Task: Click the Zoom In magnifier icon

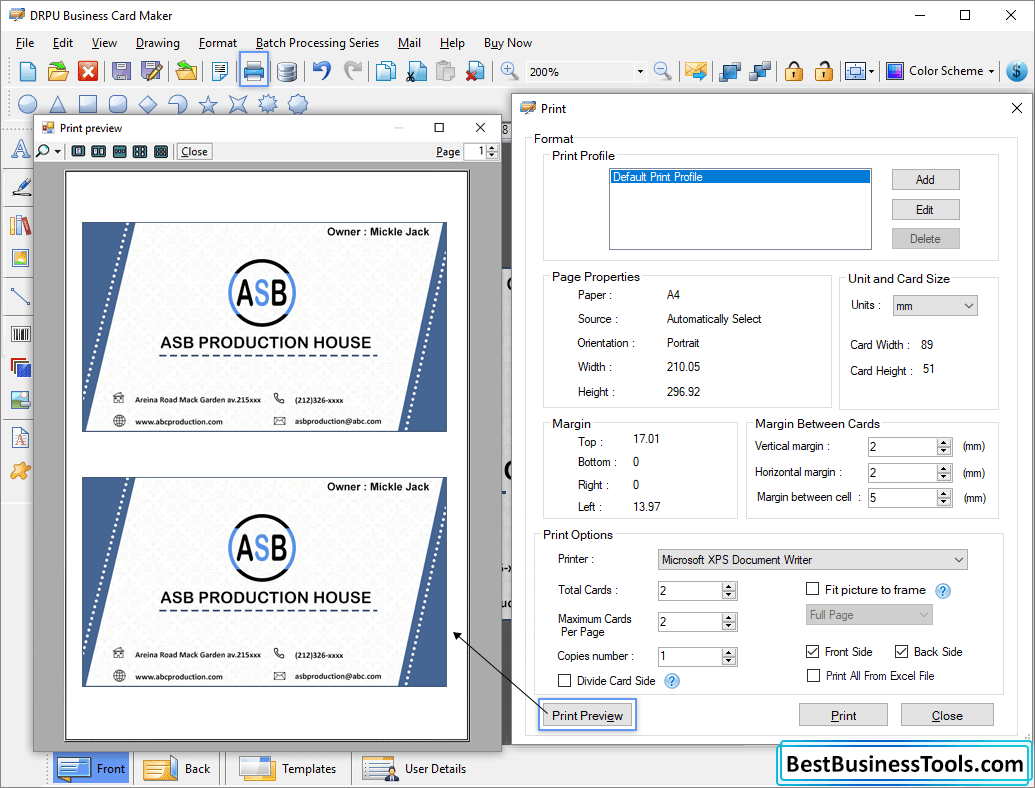Action: 509,71
